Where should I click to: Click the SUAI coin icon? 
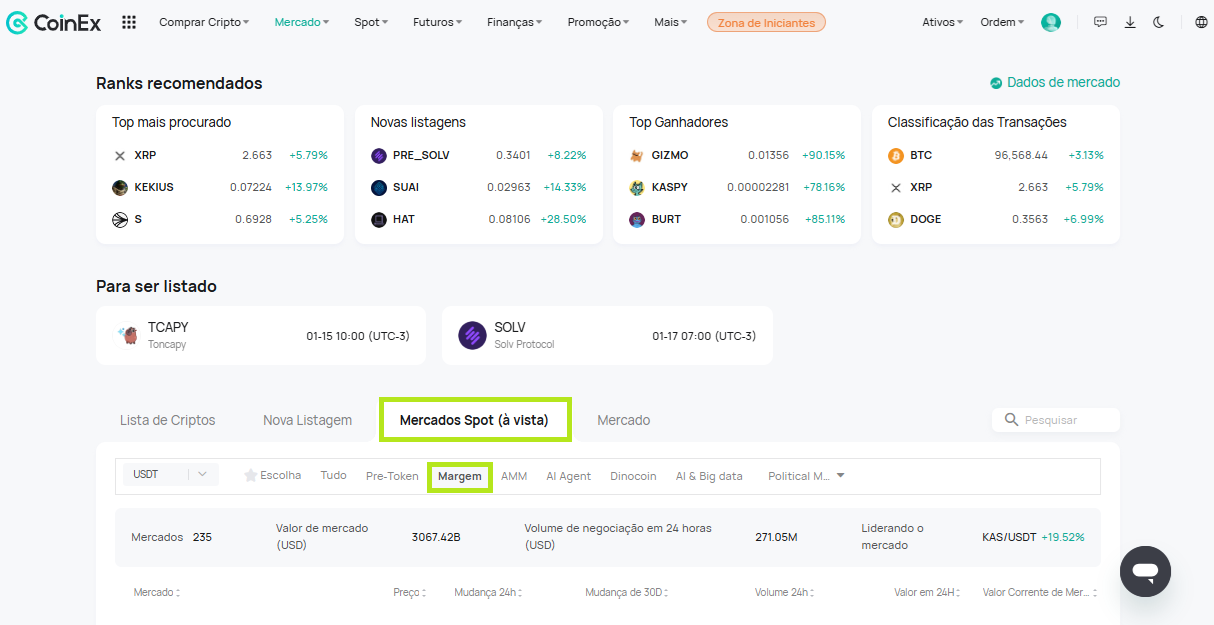tap(379, 188)
